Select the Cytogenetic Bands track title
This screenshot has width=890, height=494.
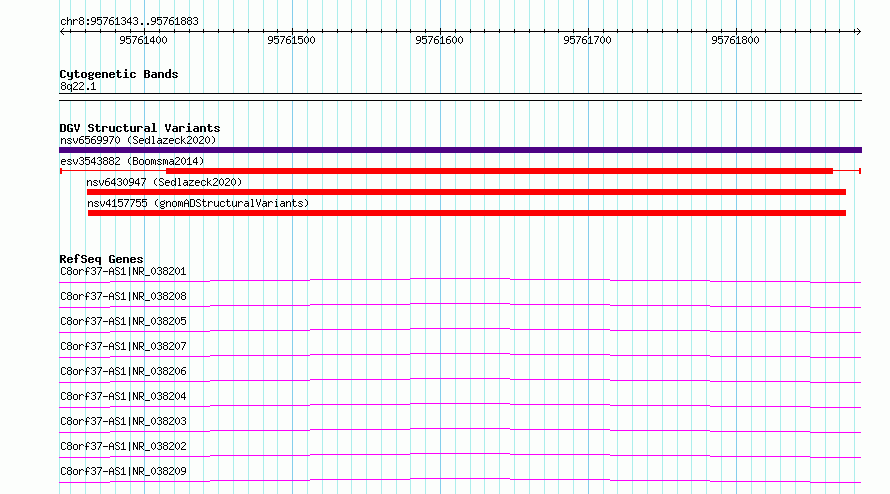[119, 74]
